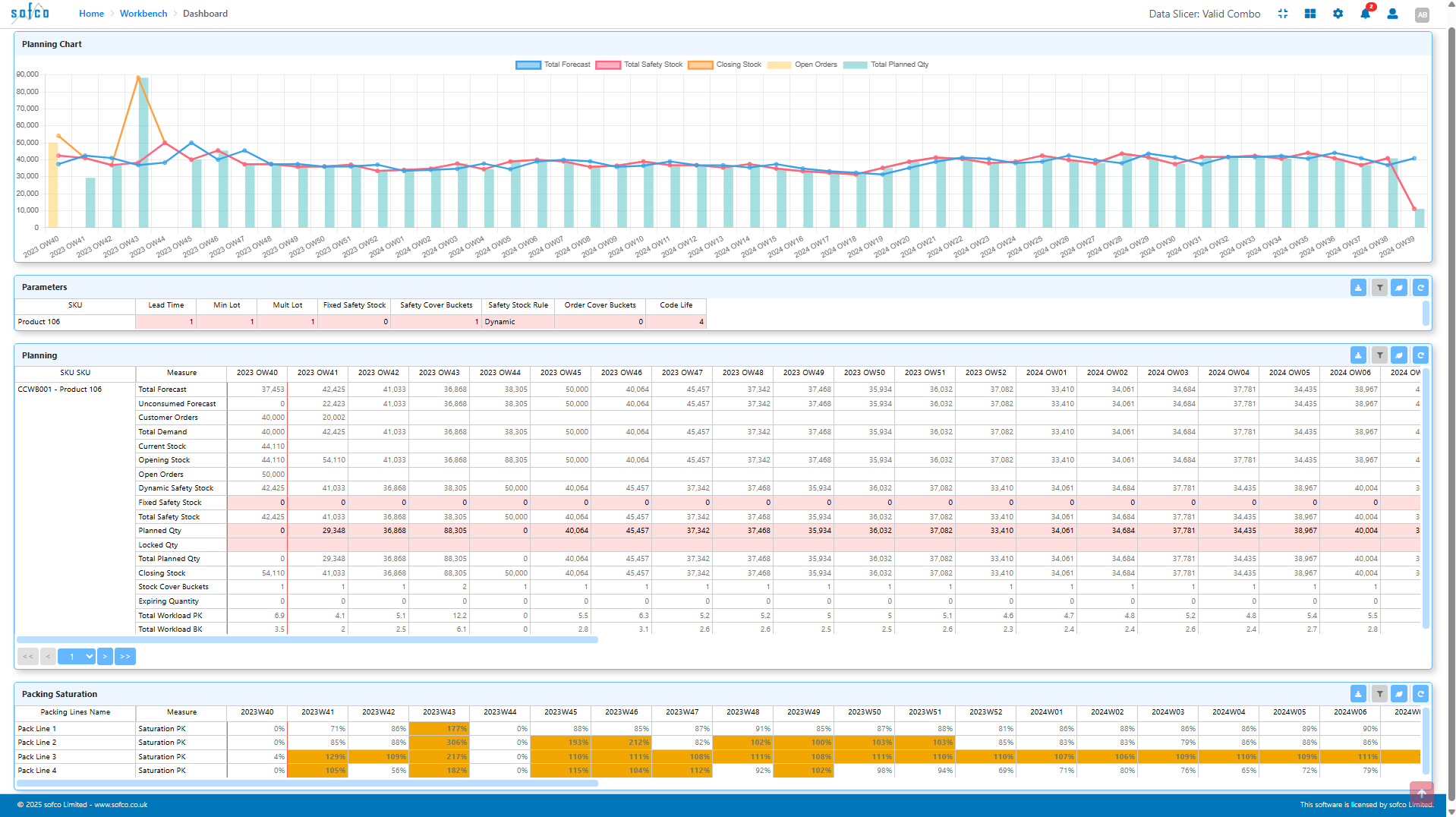The width and height of the screenshot is (1456, 817).
Task: Open the filter icon on the Parameters panel
Action: (x=1379, y=287)
